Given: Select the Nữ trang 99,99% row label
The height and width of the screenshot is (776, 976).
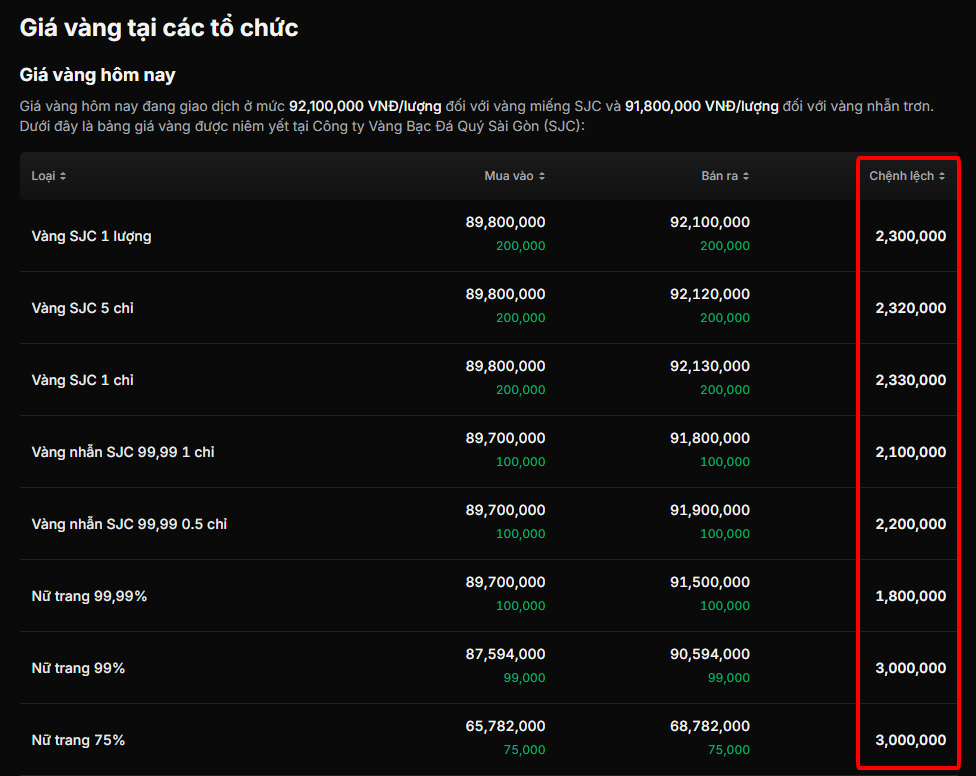Looking at the screenshot, I should [x=90, y=596].
